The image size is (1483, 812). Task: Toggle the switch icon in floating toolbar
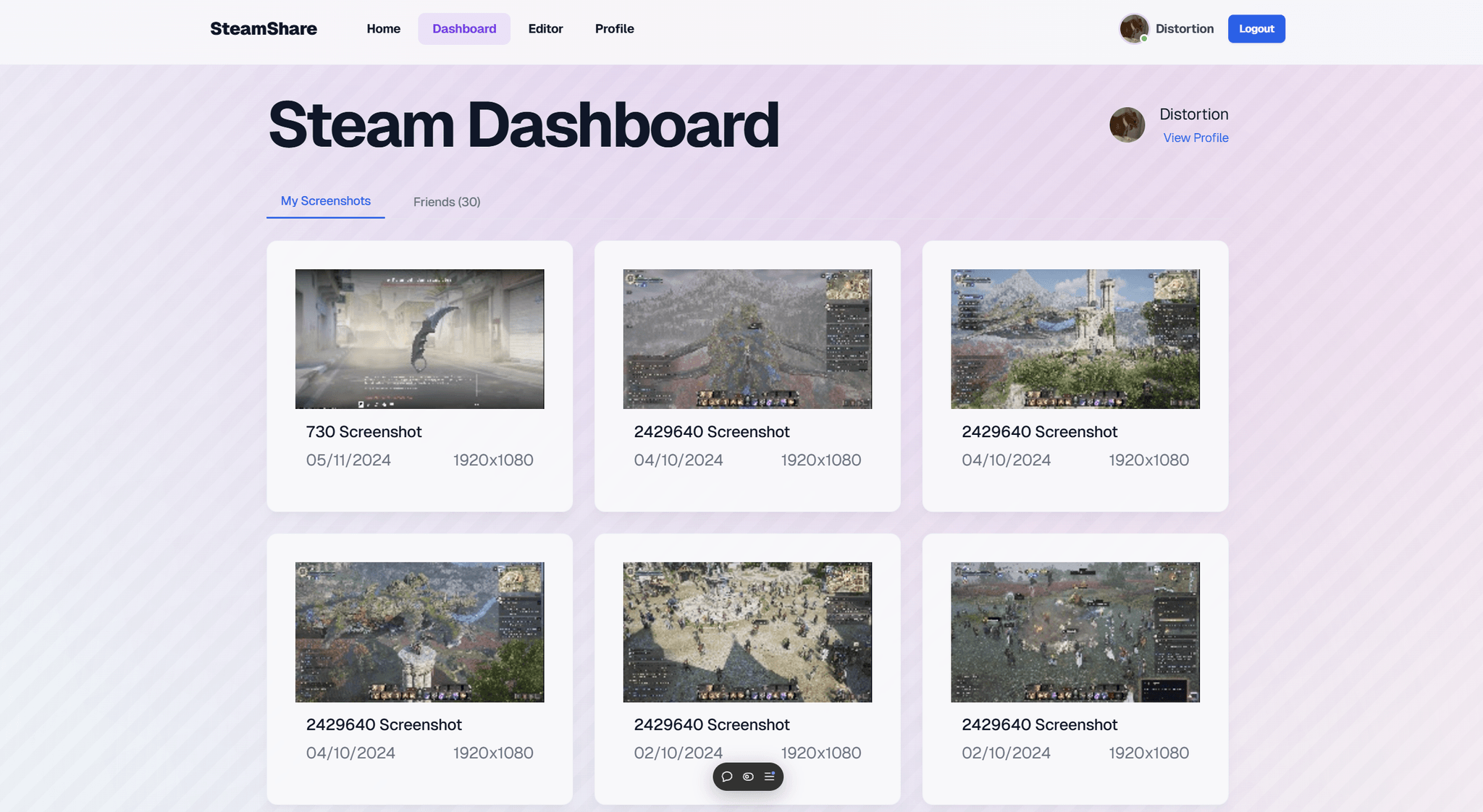[748, 777]
